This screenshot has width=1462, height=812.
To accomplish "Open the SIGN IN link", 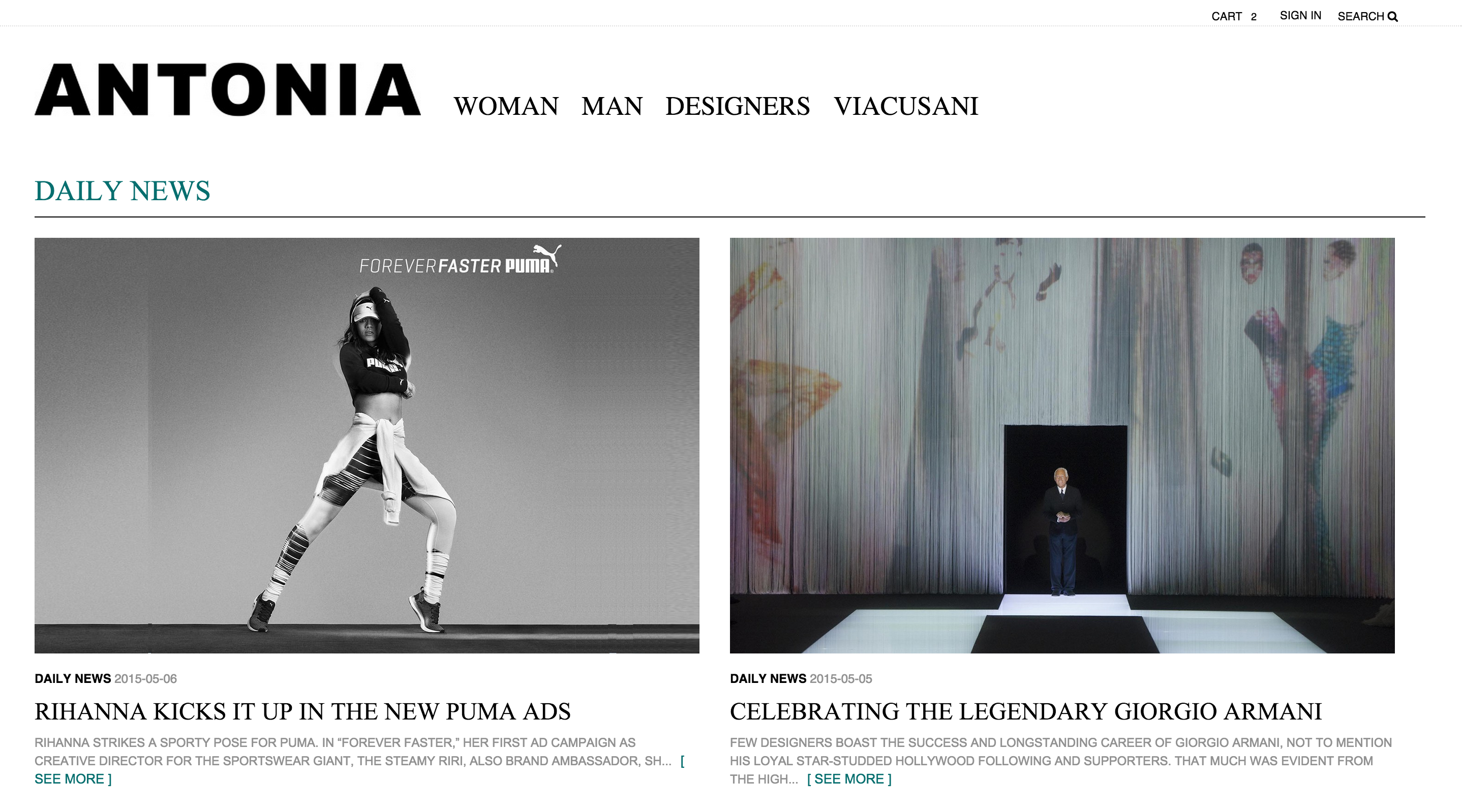I will tap(1300, 15).
